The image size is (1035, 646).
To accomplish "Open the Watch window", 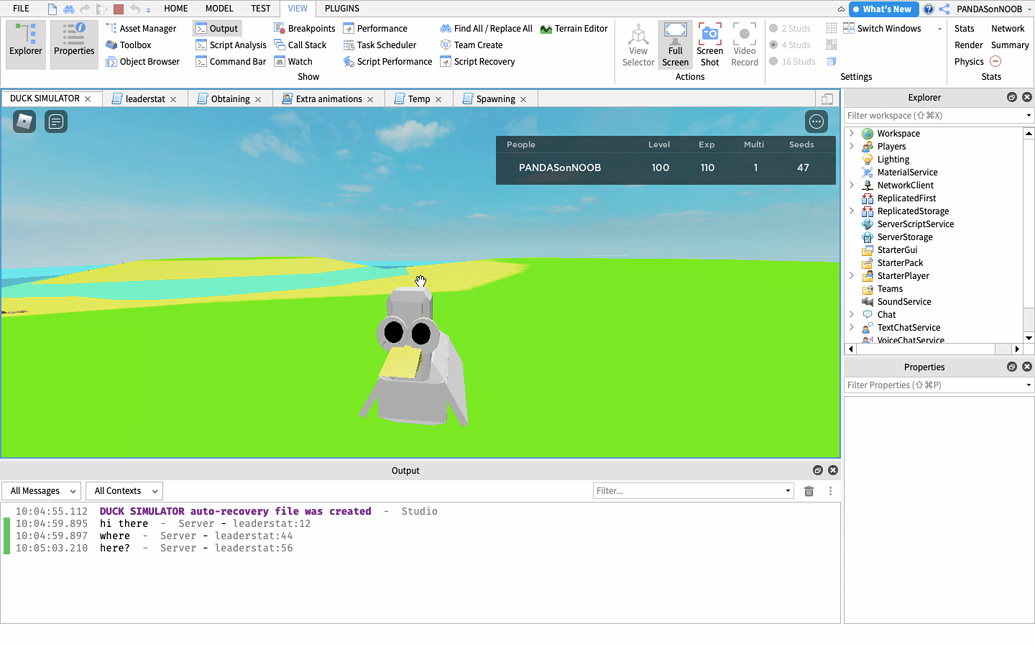I will (293, 61).
